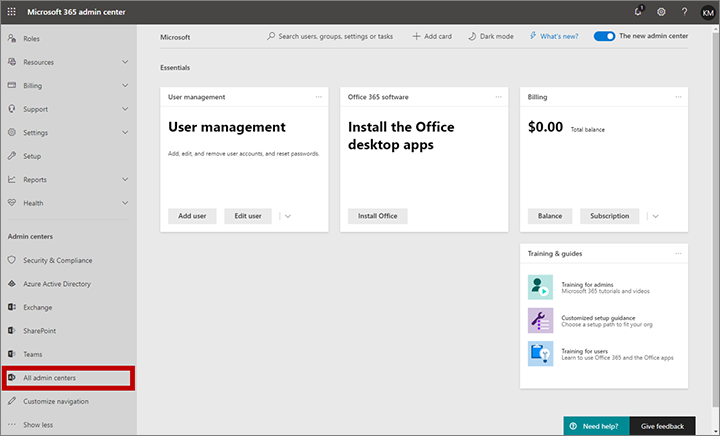Click the Dark mode moon icon
The width and height of the screenshot is (720, 436).
[x=472, y=36]
